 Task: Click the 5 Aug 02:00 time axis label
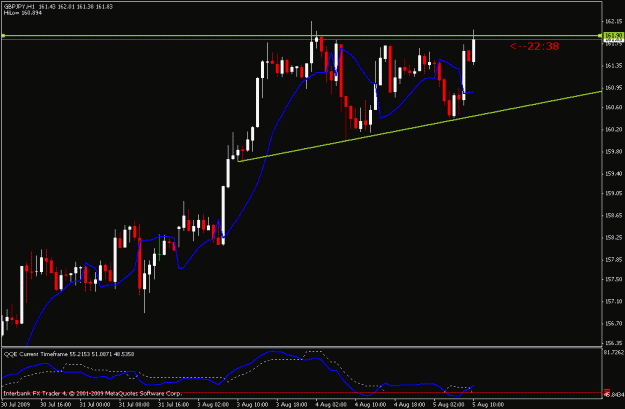(450, 405)
